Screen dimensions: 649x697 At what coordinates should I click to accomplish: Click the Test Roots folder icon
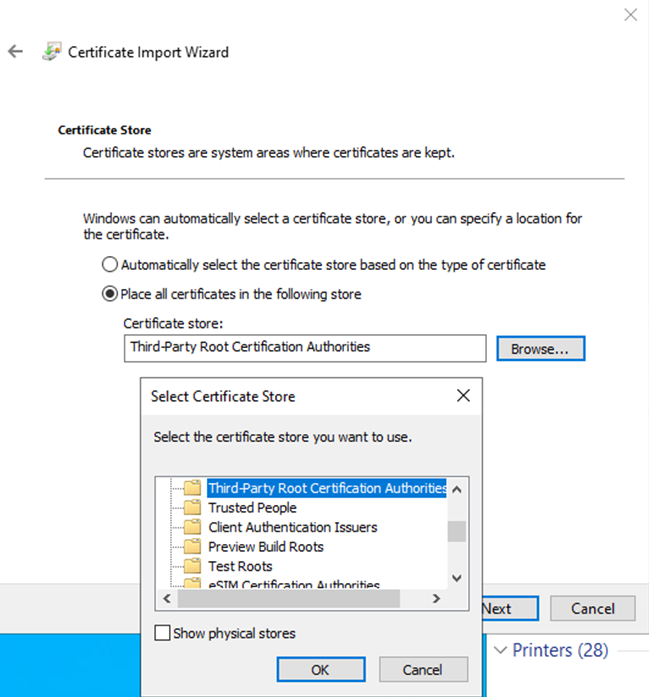(192, 566)
